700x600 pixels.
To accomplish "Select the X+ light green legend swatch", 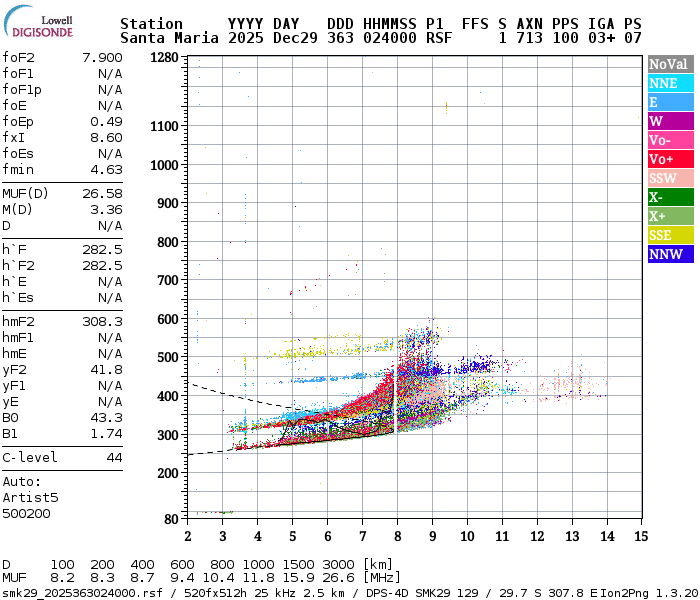I will (671, 216).
